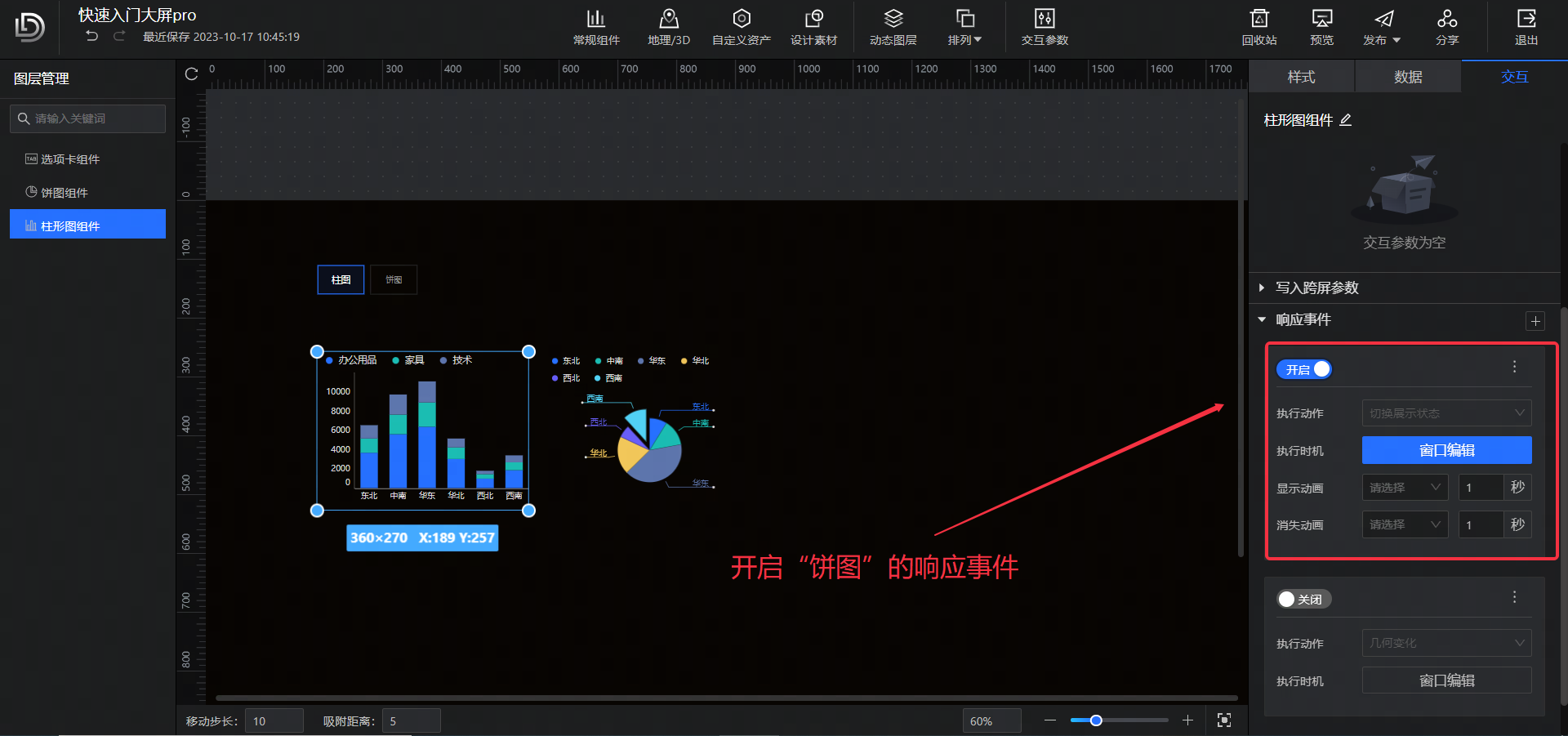Click the 窗口编辑 button under 执行时机
This screenshot has width=1568, height=736.
click(1445, 450)
